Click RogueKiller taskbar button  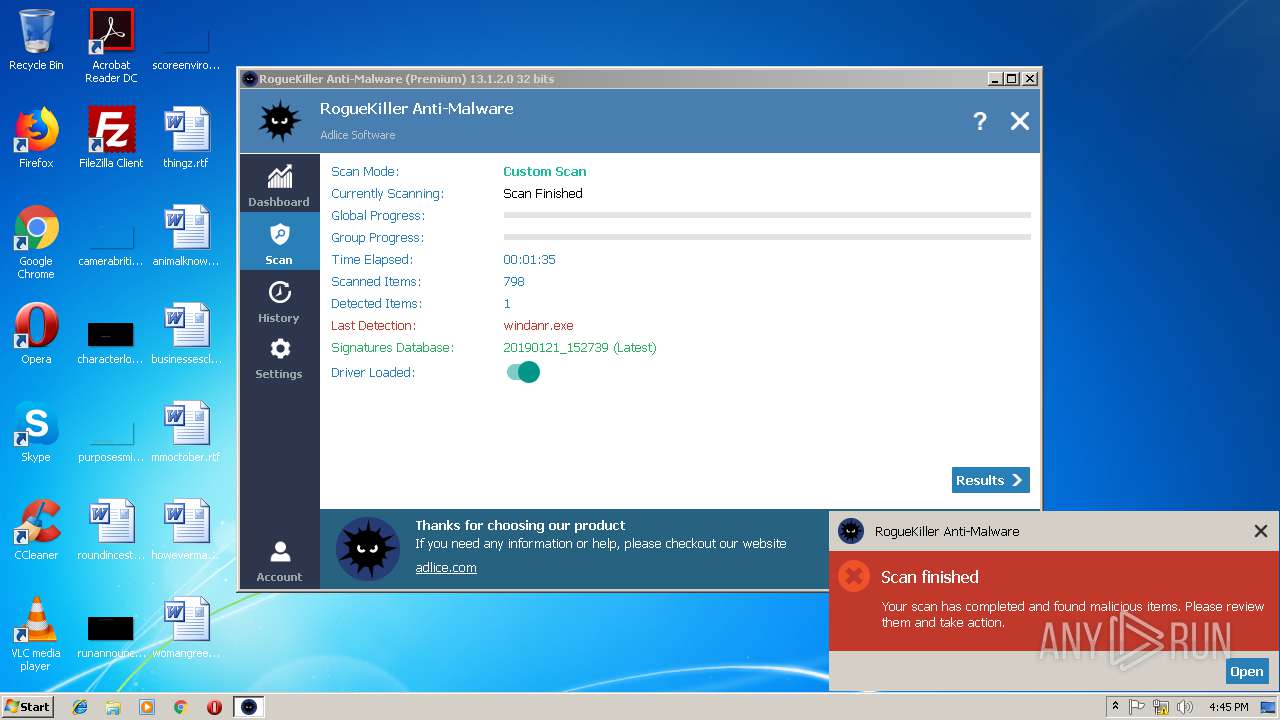click(x=249, y=707)
